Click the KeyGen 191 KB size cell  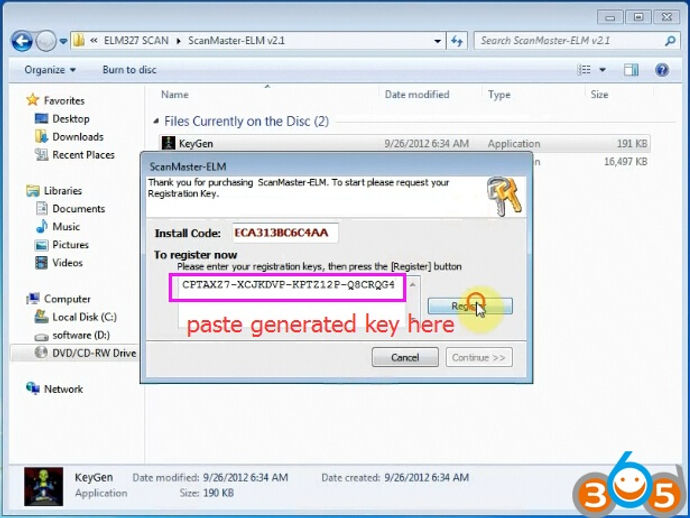(x=632, y=143)
